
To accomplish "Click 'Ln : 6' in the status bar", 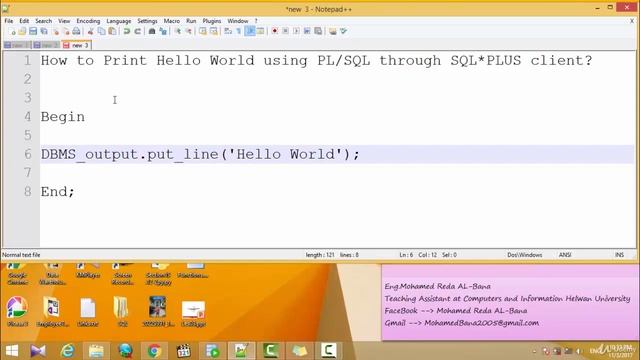I will 406,255.
